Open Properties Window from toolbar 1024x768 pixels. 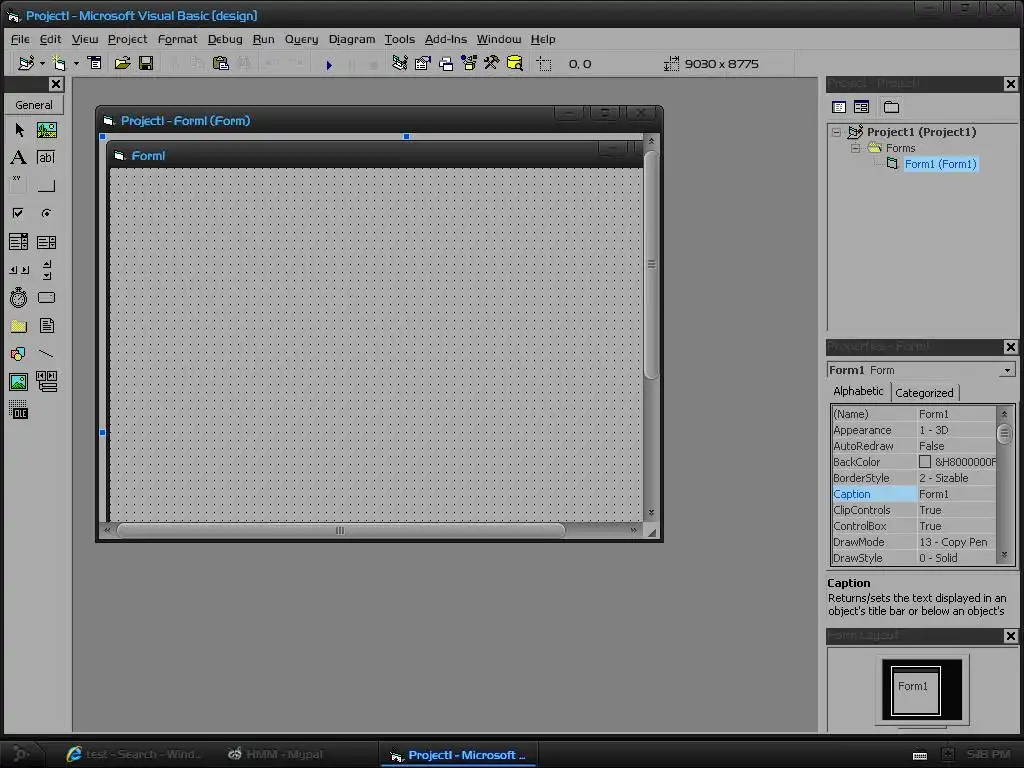(423, 63)
